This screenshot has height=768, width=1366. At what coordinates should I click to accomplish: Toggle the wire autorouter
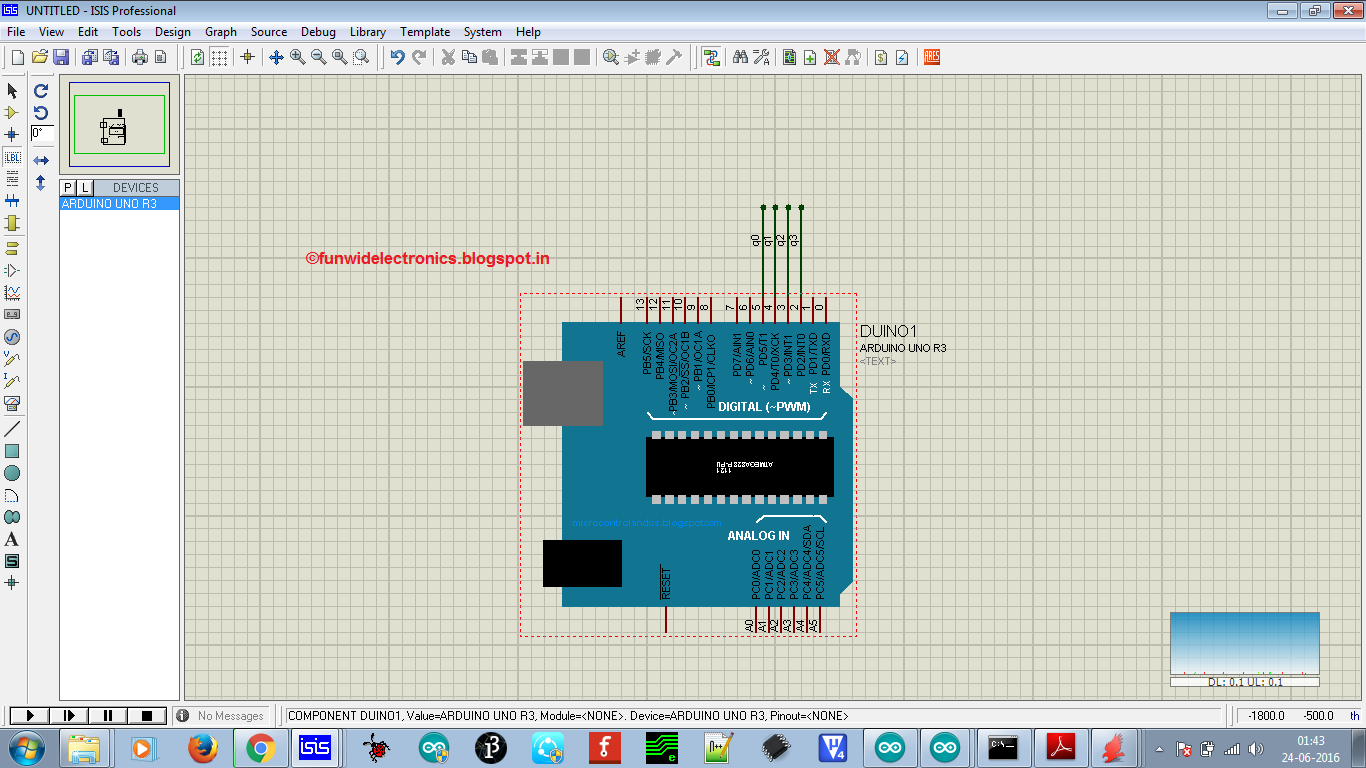[711, 58]
